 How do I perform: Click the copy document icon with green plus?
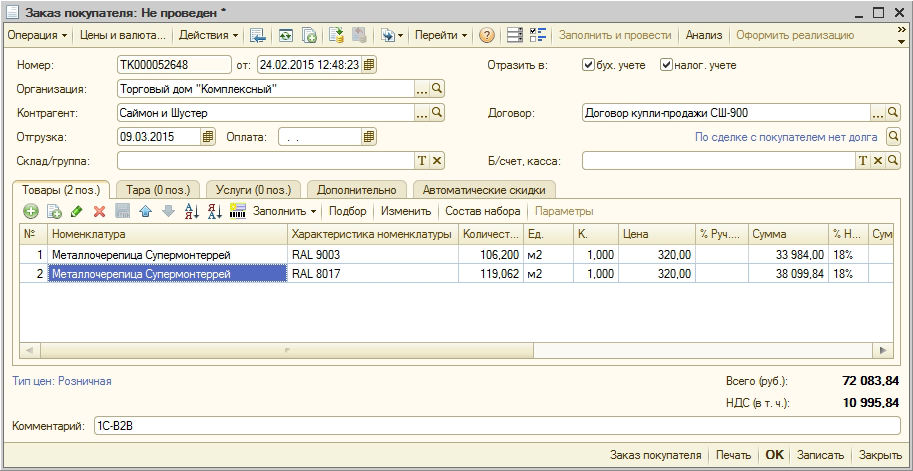pos(309,36)
